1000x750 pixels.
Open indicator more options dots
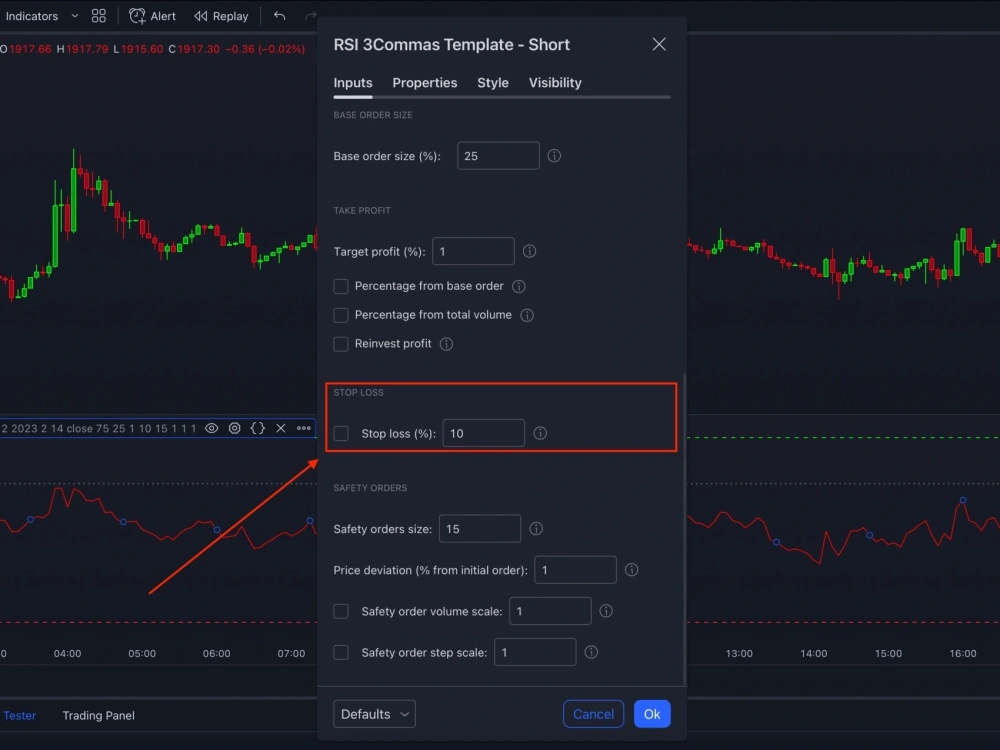pyautogui.click(x=304, y=428)
